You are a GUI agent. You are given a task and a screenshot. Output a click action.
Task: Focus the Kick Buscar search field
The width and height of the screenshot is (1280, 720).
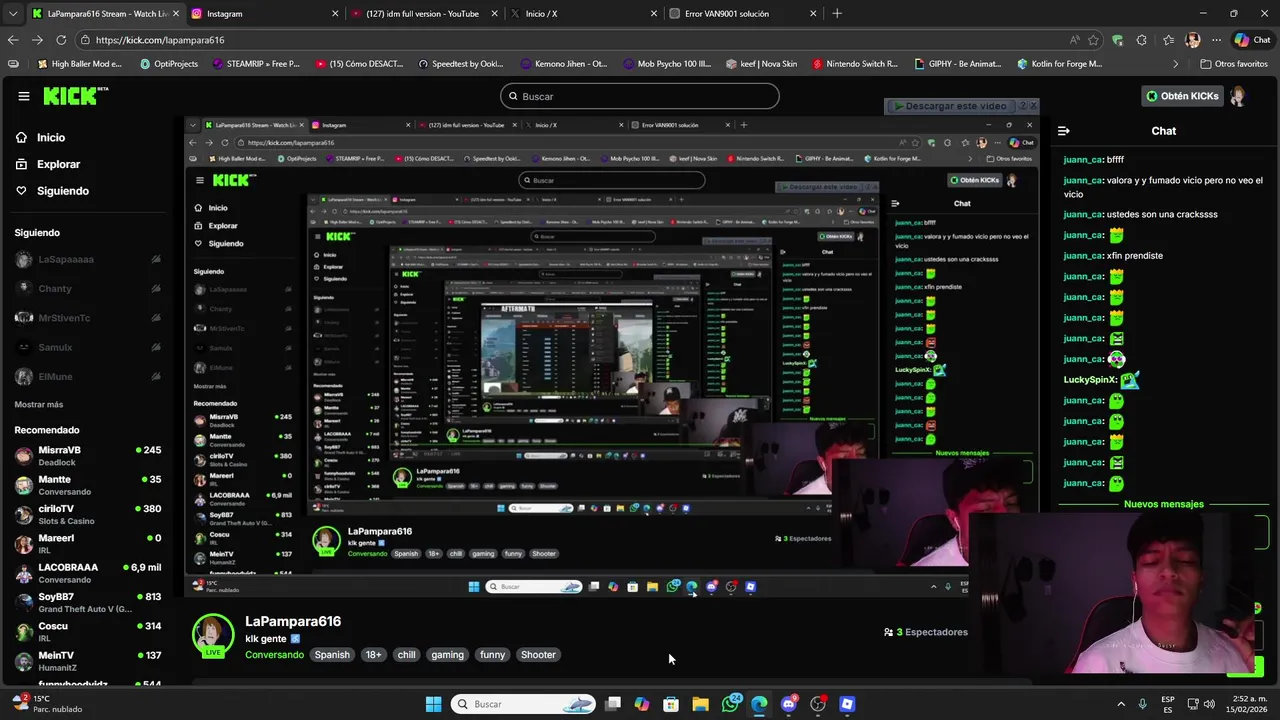(640, 96)
